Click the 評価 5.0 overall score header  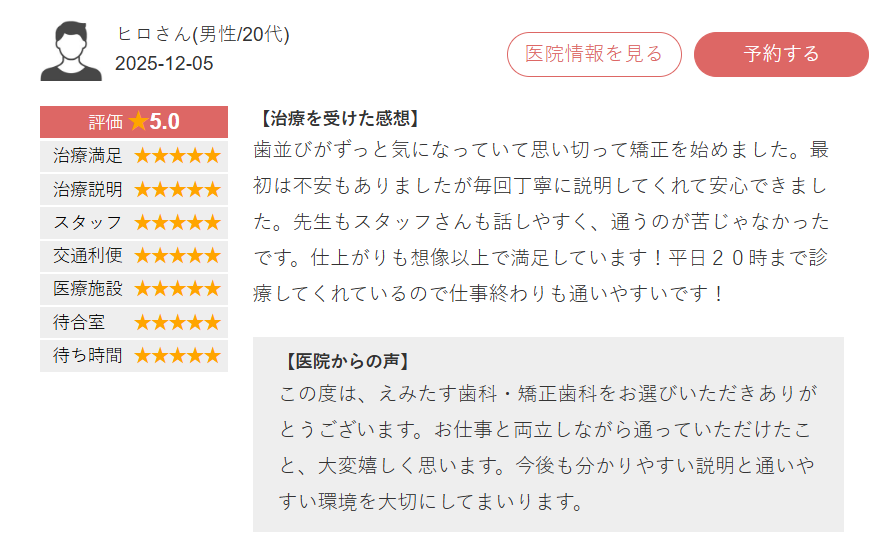[134, 122]
